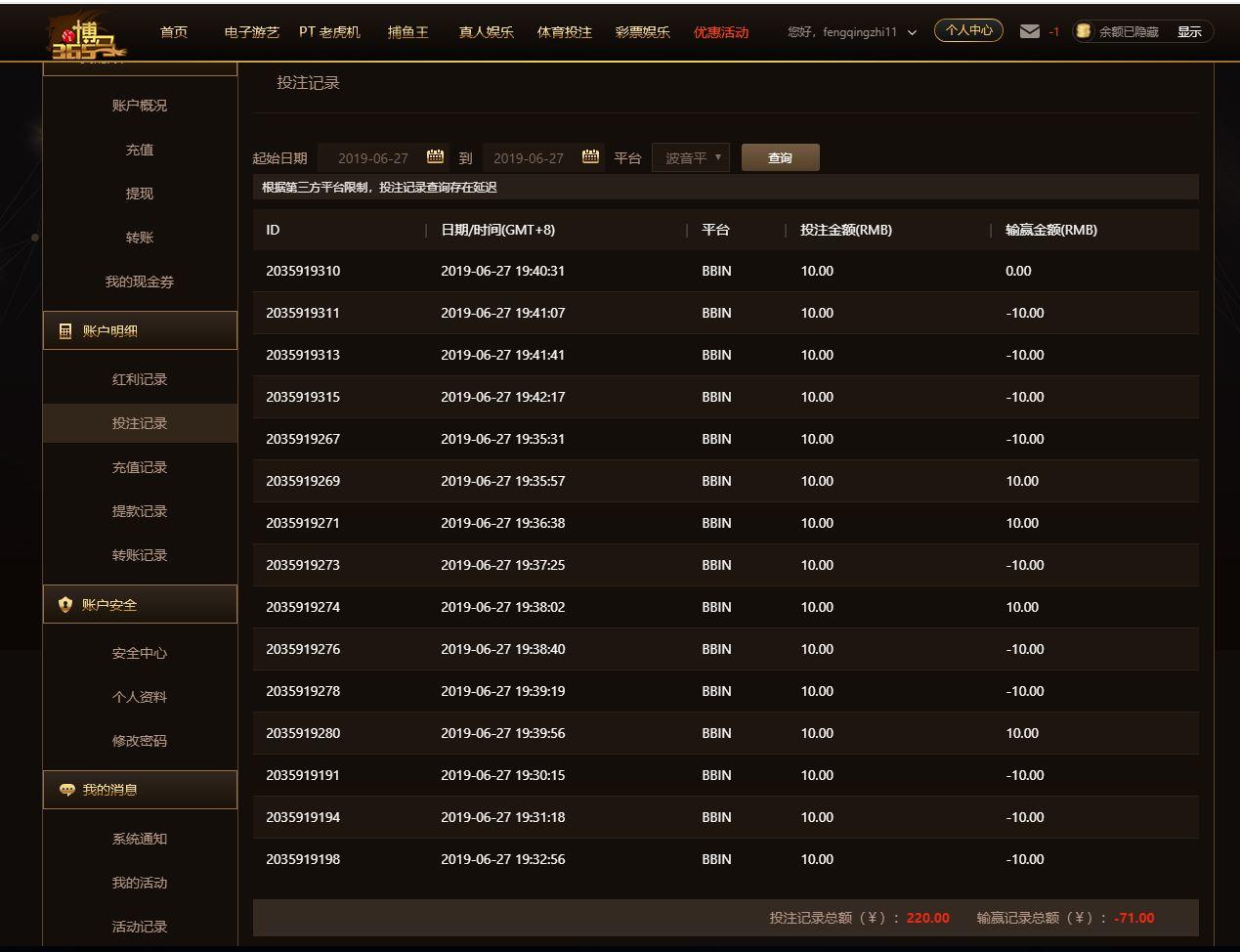The height and width of the screenshot is (952, 1240).
Task: Open 捕鱼王 menu item
Action: pos(407,32)
